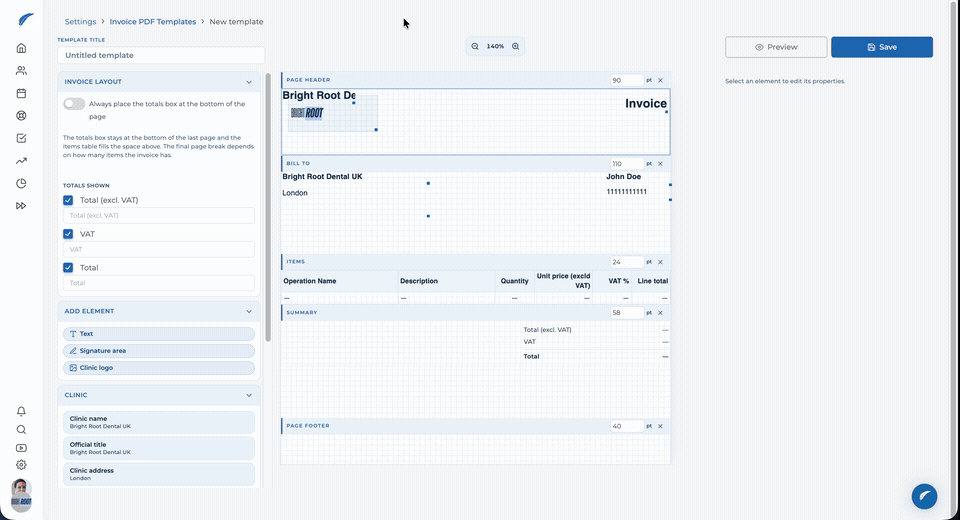This screenshot has height=520, width=960.
Task: Open the calendar icon in sidebar
Action: pos(21,93)
